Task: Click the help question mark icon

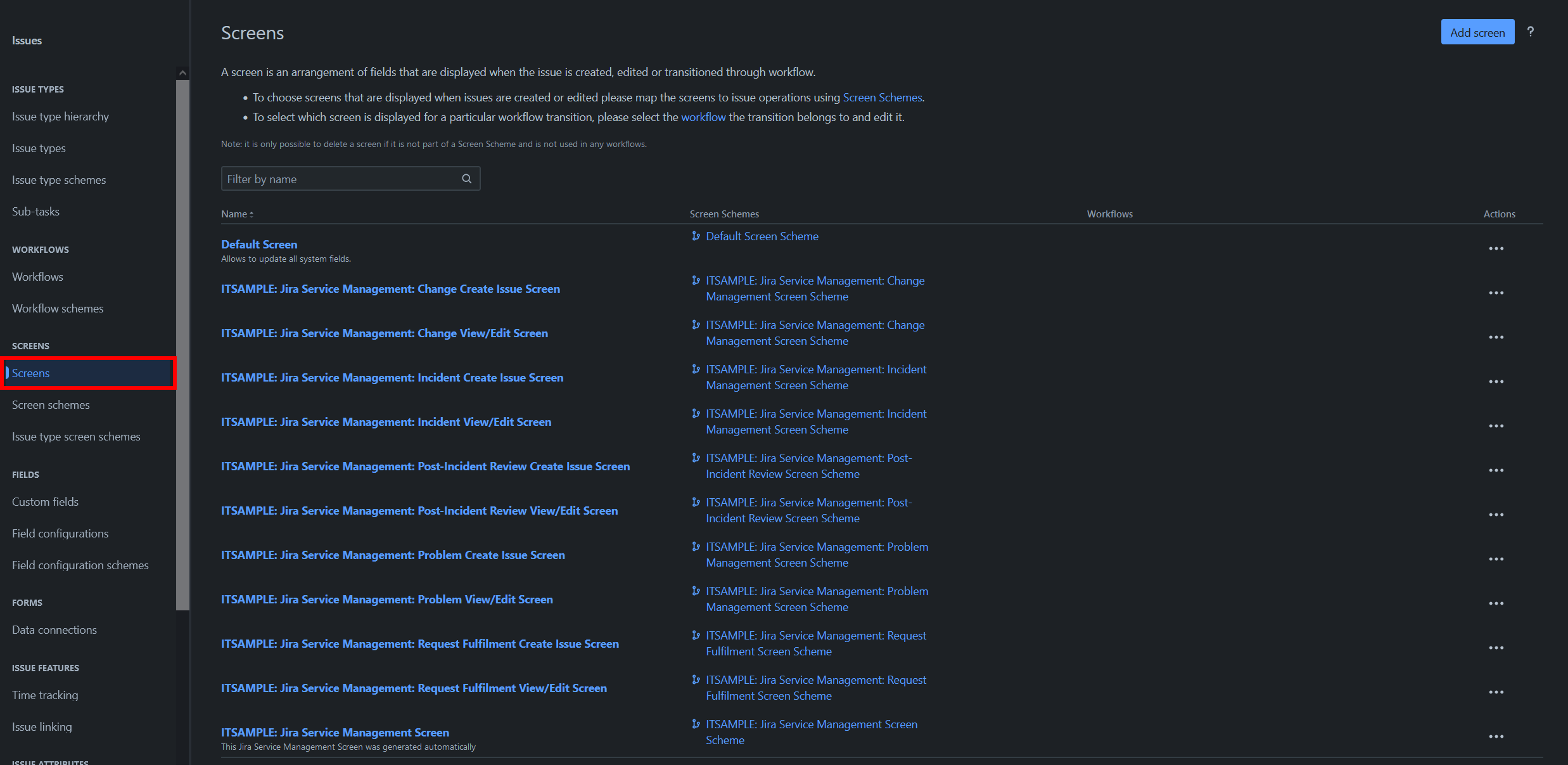Action: (x=1530, y=32)
